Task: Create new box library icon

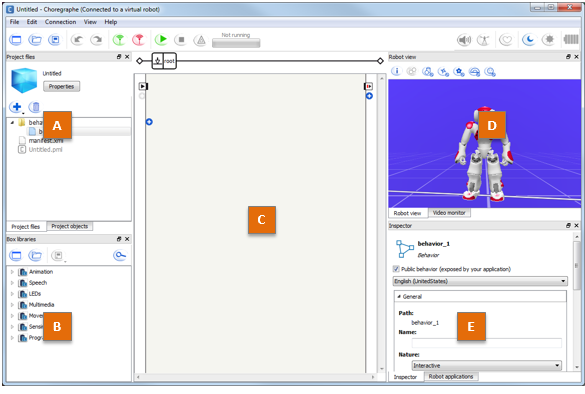Action: tap(16, 255)
